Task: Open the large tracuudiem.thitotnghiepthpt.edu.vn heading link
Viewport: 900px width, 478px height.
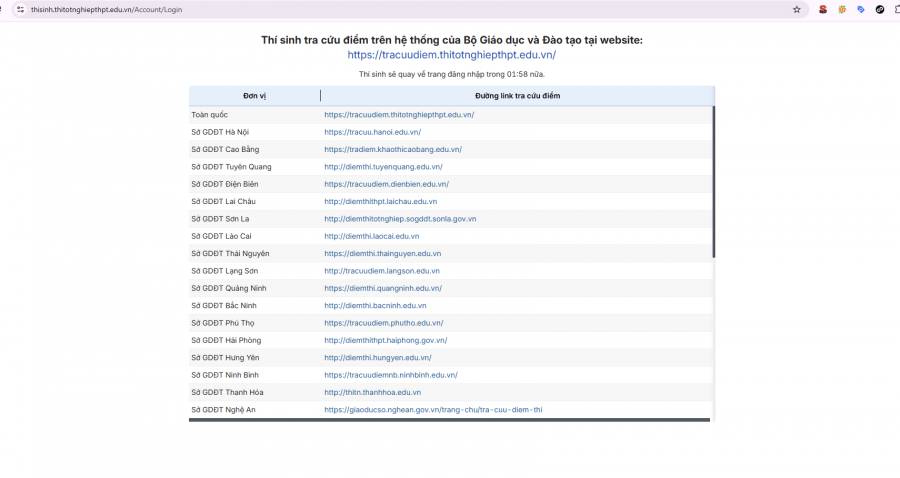Action: 452,55
